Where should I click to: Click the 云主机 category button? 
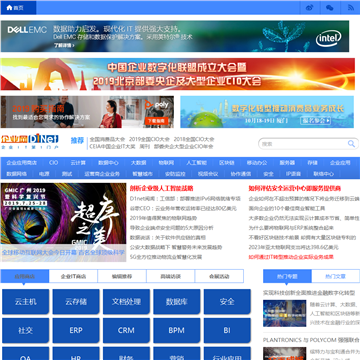pyautogui.click(x=26, y=302)
